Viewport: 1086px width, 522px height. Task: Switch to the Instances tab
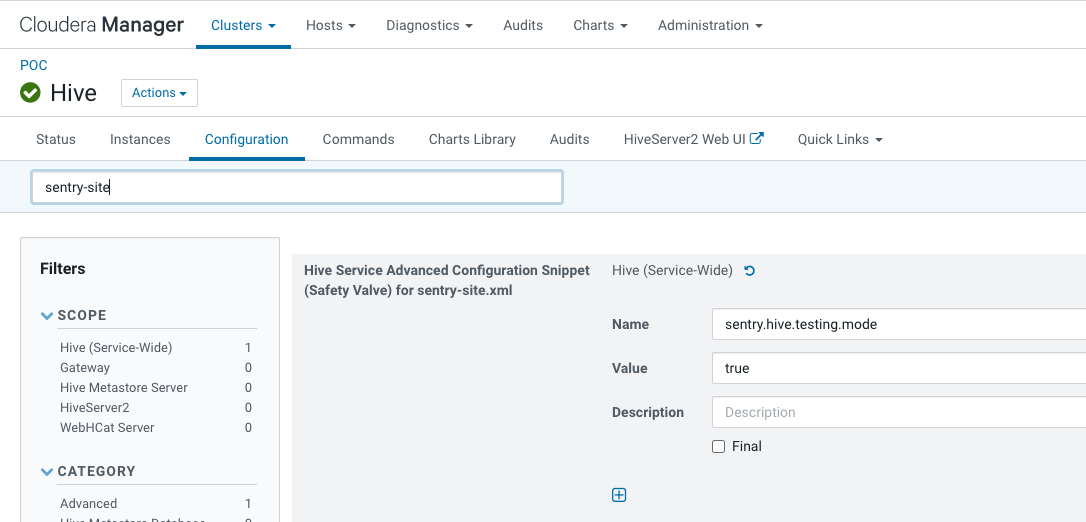click(x=140, y=139)
